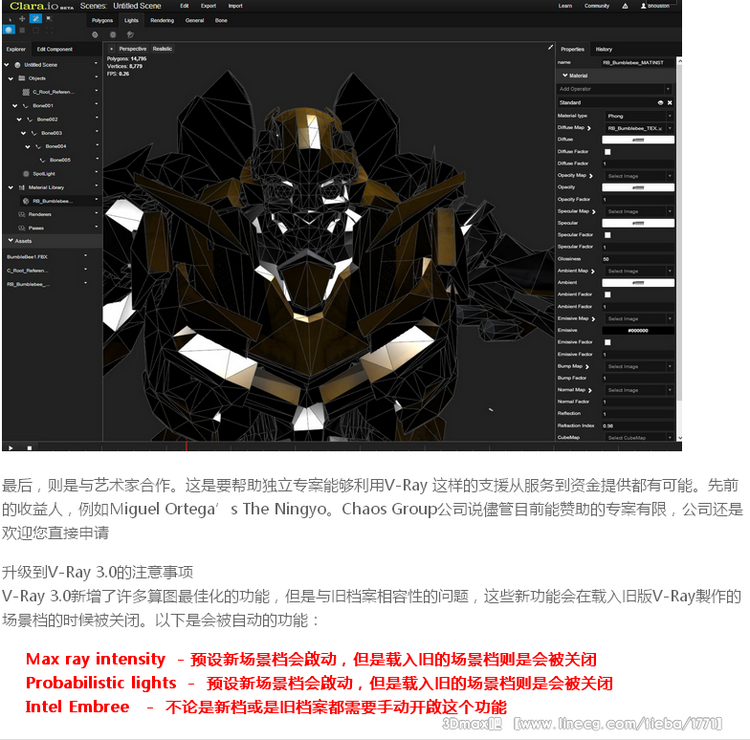Open the Edit menu in top bar
This screenshot has height=740, width=750.
tap(185, 6)
